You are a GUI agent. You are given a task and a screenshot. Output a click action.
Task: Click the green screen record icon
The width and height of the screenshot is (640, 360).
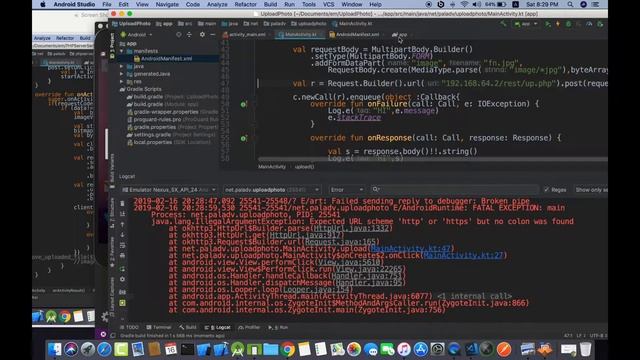(122, 303)
